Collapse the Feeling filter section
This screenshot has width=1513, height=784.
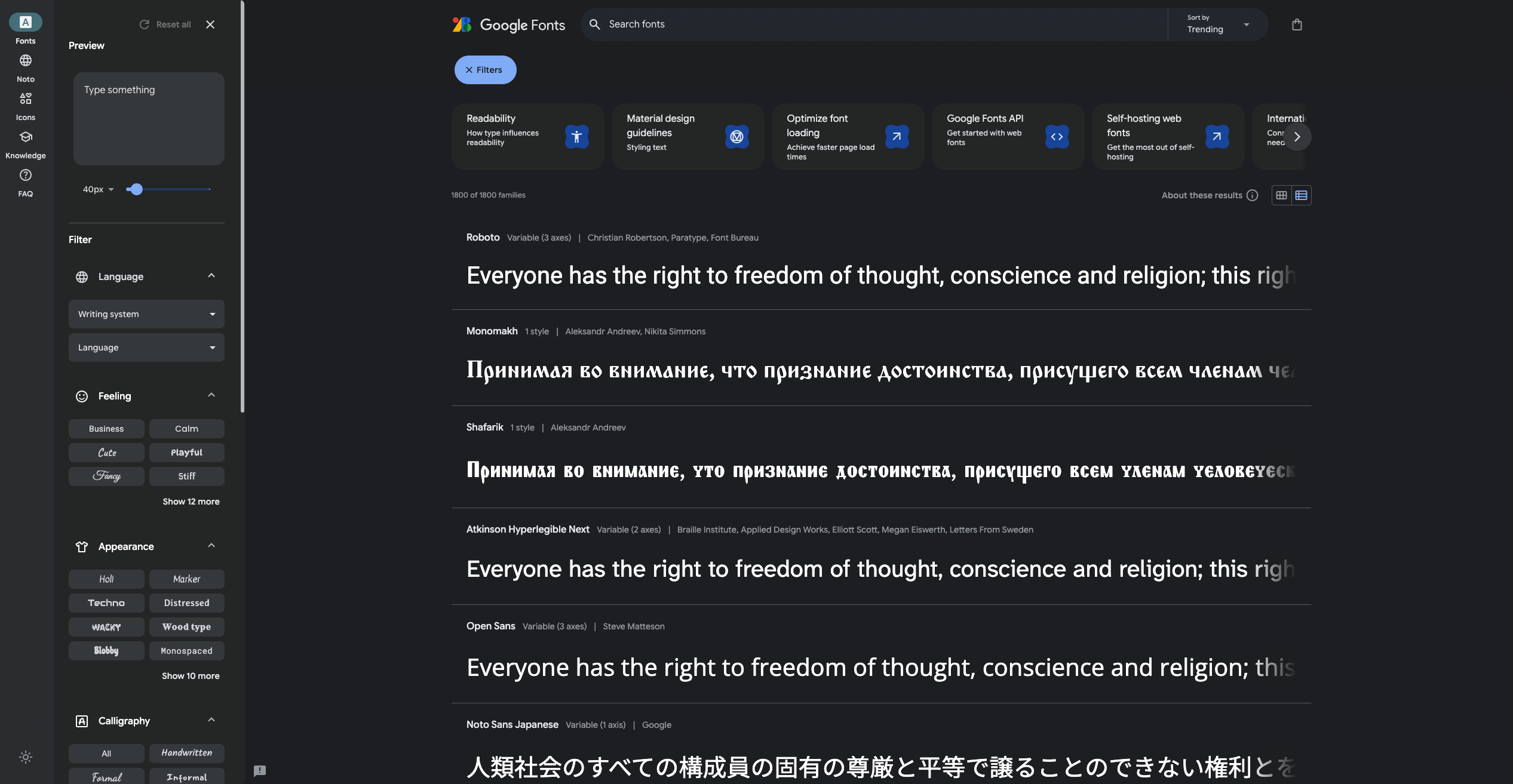(x=211, y=395)
